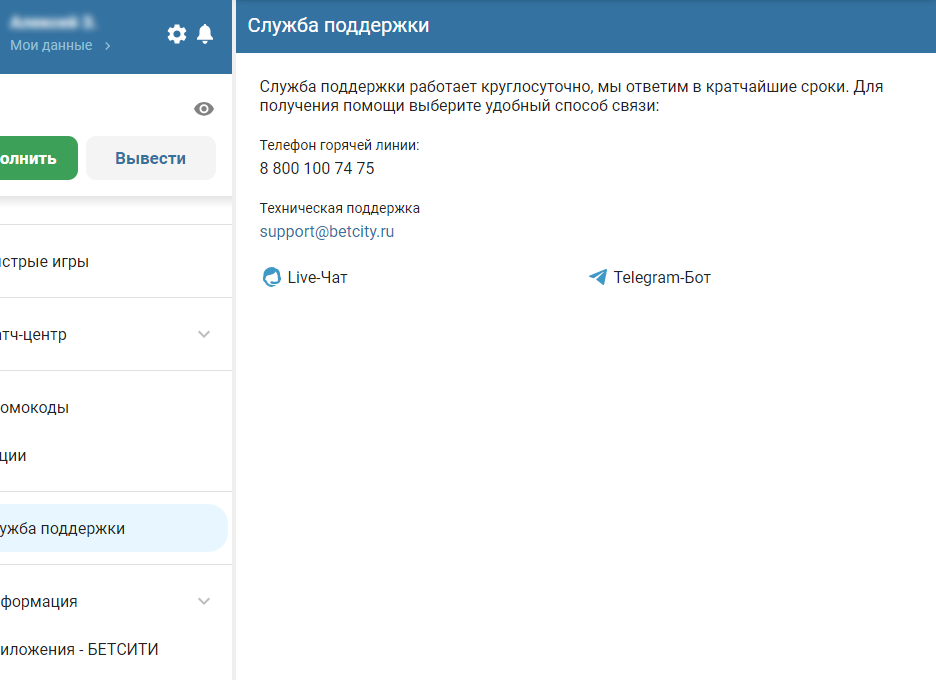Click the arrow next to Мои данные
The height and width of the screenshot is (680, 936).
pyautogui.click(x=107, y=46)
